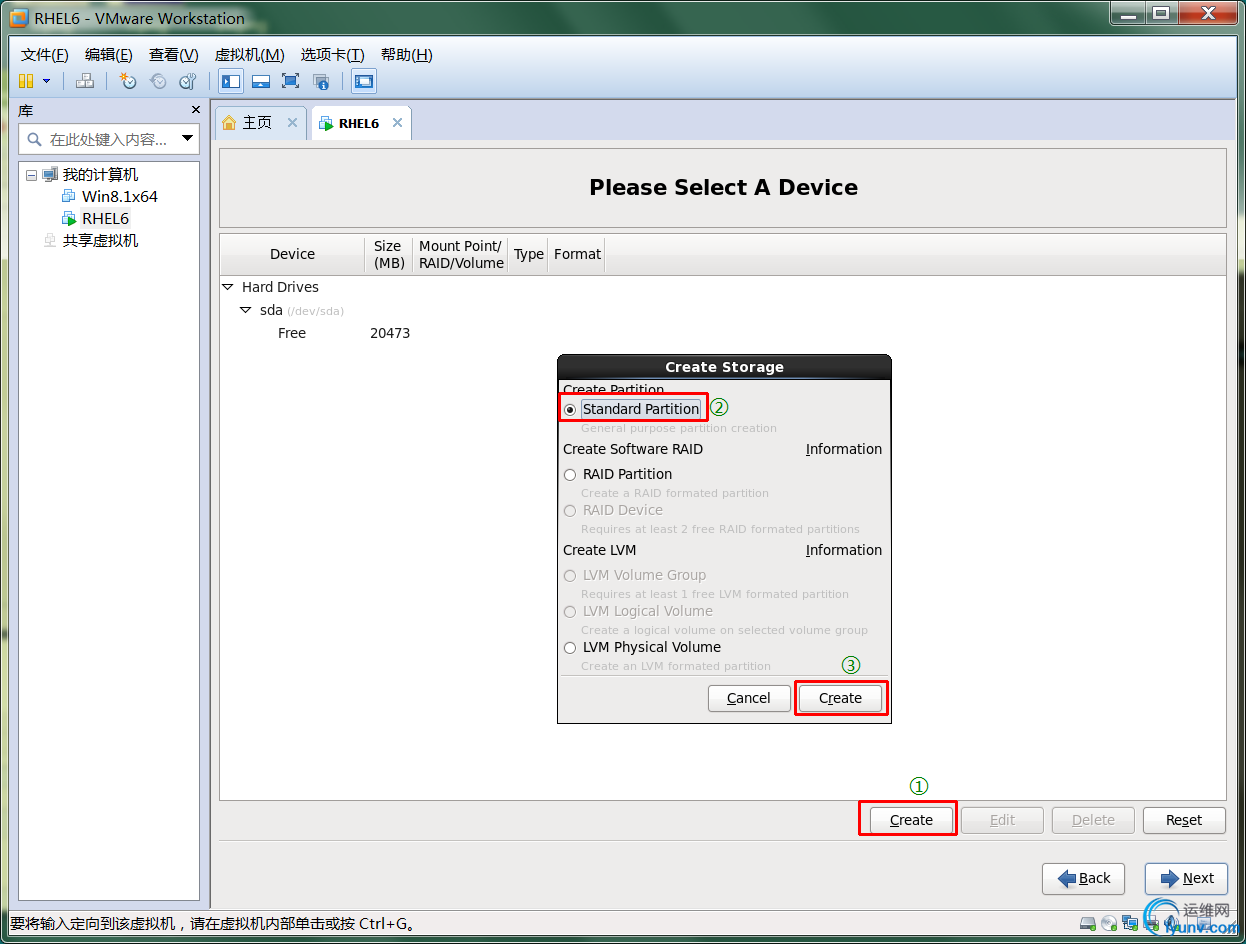Image resolution: width=1246 pixels, height=944 pixels.
Task: Click the Next button
Action: click(x=1186, y=878)
